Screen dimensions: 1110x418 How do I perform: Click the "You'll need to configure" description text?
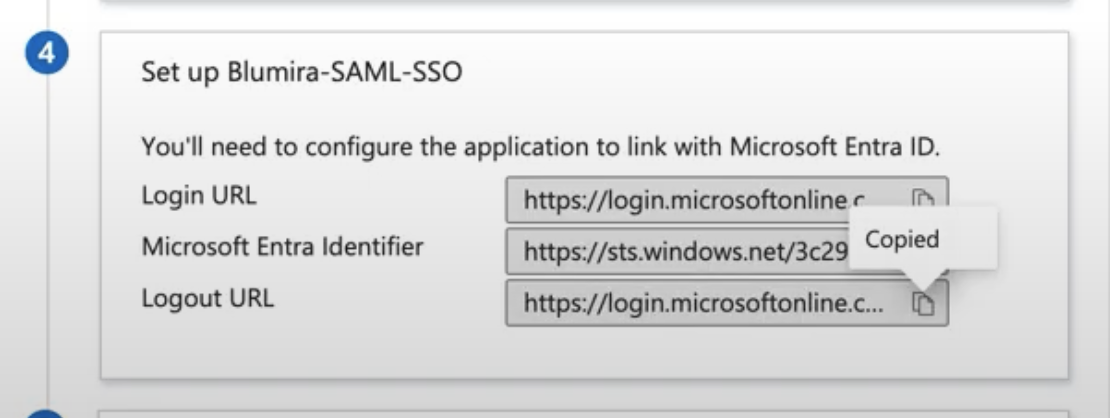click(x=540, y=147)
